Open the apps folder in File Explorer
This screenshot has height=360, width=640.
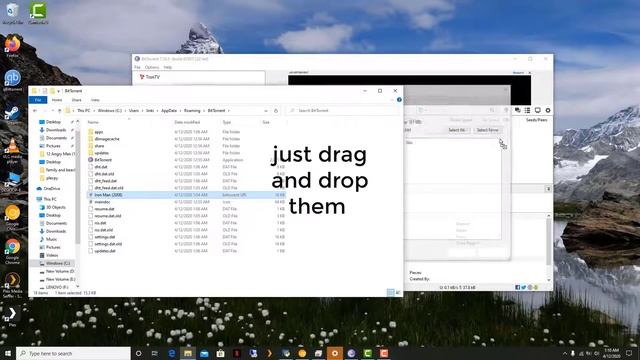(99, 132)
